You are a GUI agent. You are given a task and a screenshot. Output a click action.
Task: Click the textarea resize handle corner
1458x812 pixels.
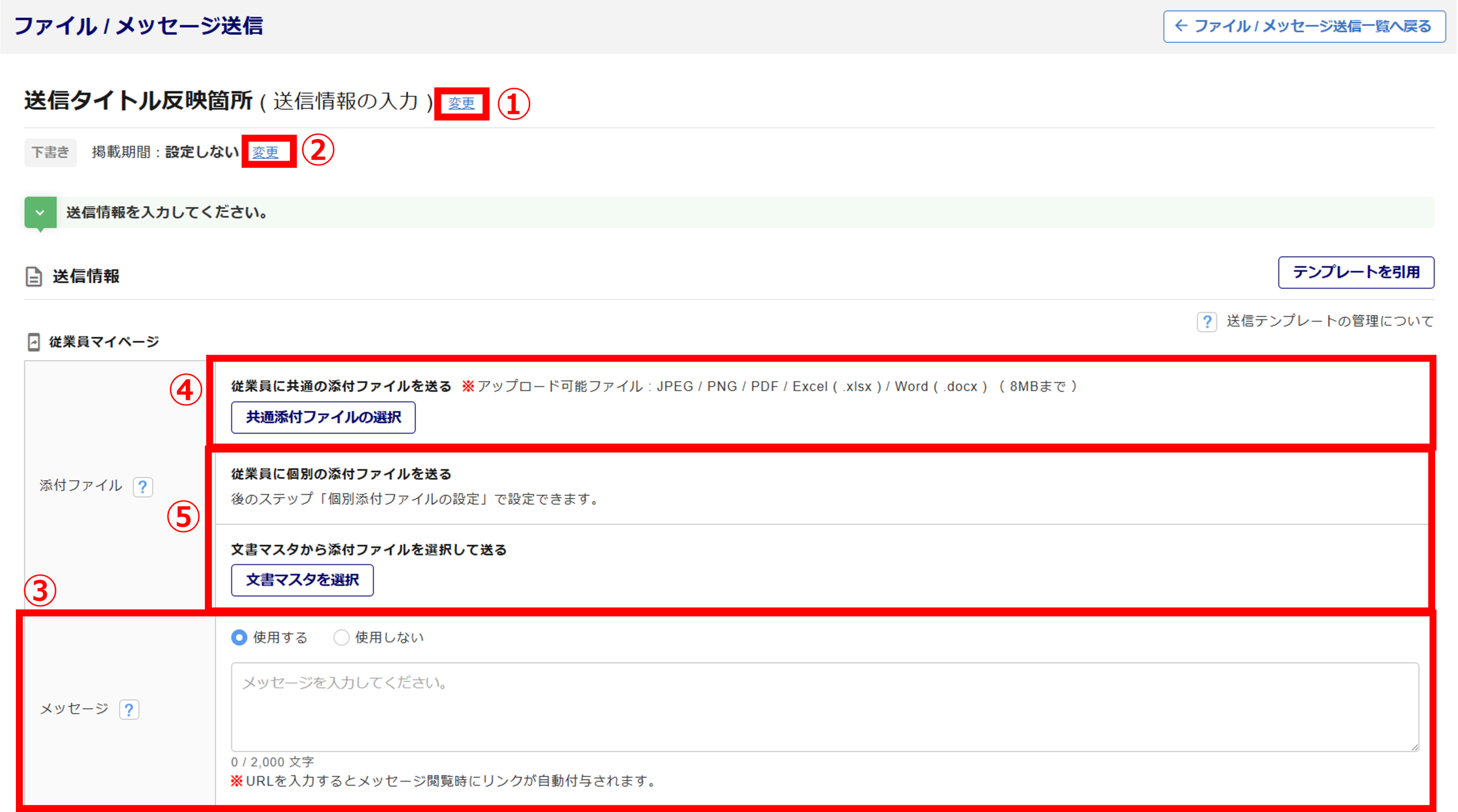pos(1415,747)
